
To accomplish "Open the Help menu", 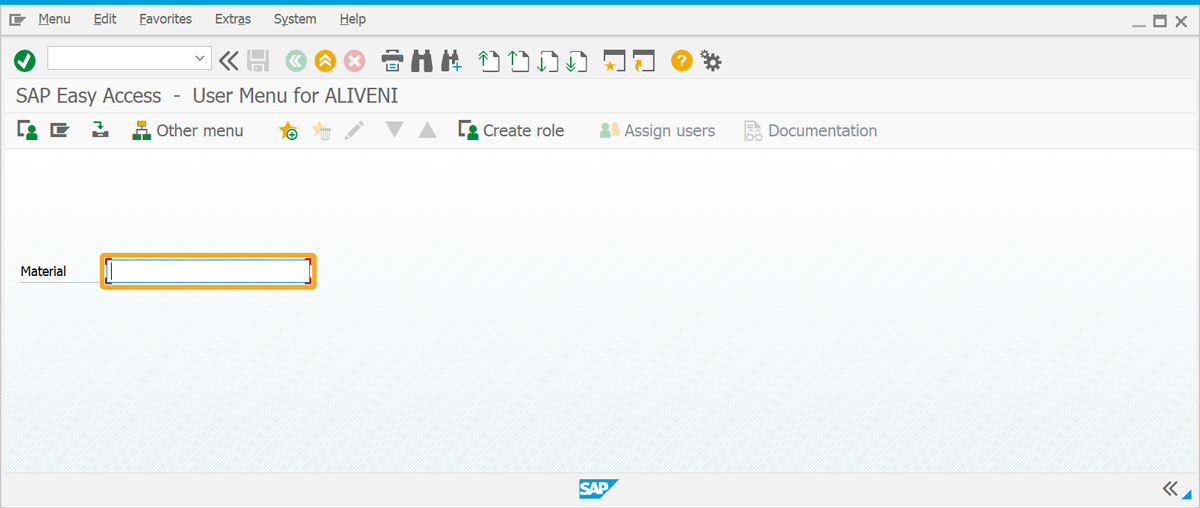I will pyautogui.click(x=353, y=19).
